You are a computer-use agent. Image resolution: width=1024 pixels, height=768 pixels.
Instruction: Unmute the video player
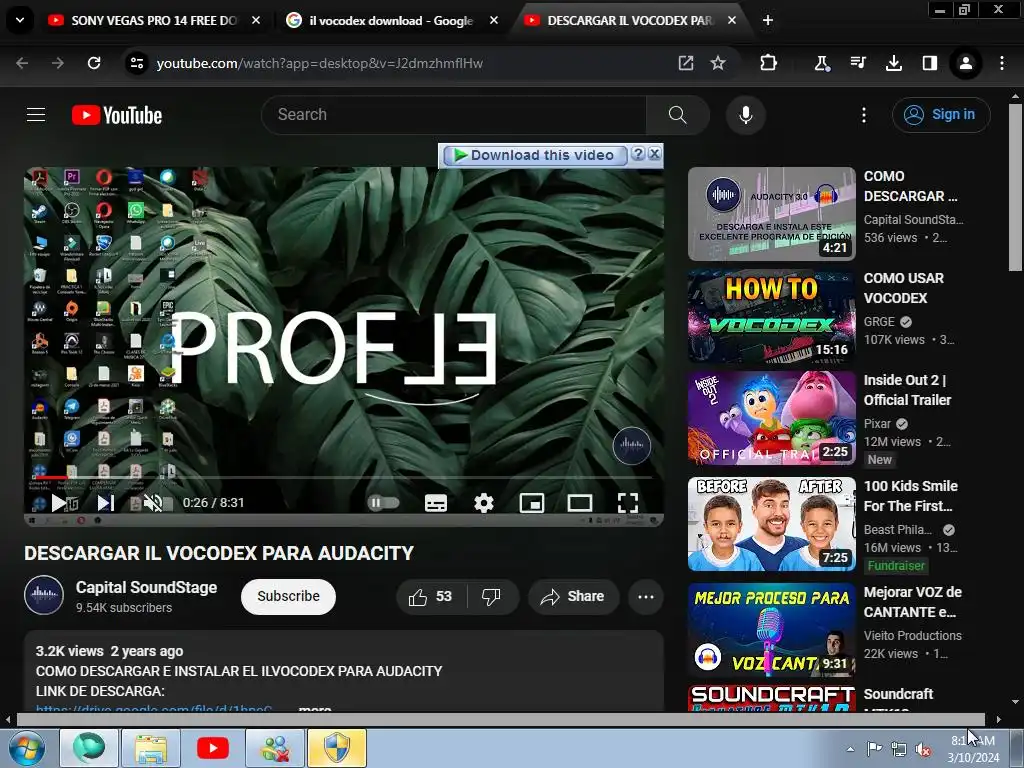[x=153, y=502]
